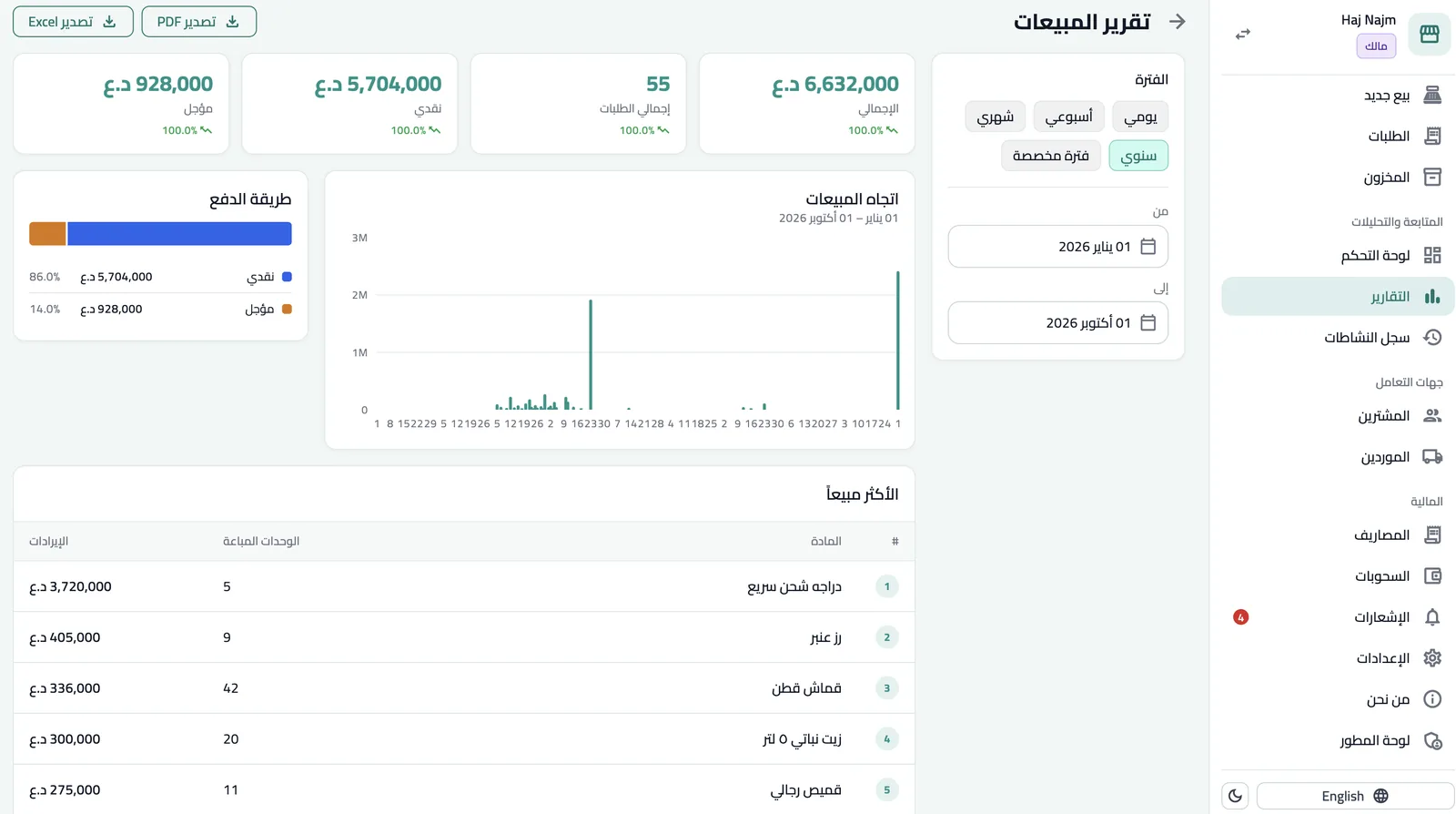Open the buyers people icon
The width and height of the screenshot is (1456, 814).
pyautogui.click(x=1432, y=415)
